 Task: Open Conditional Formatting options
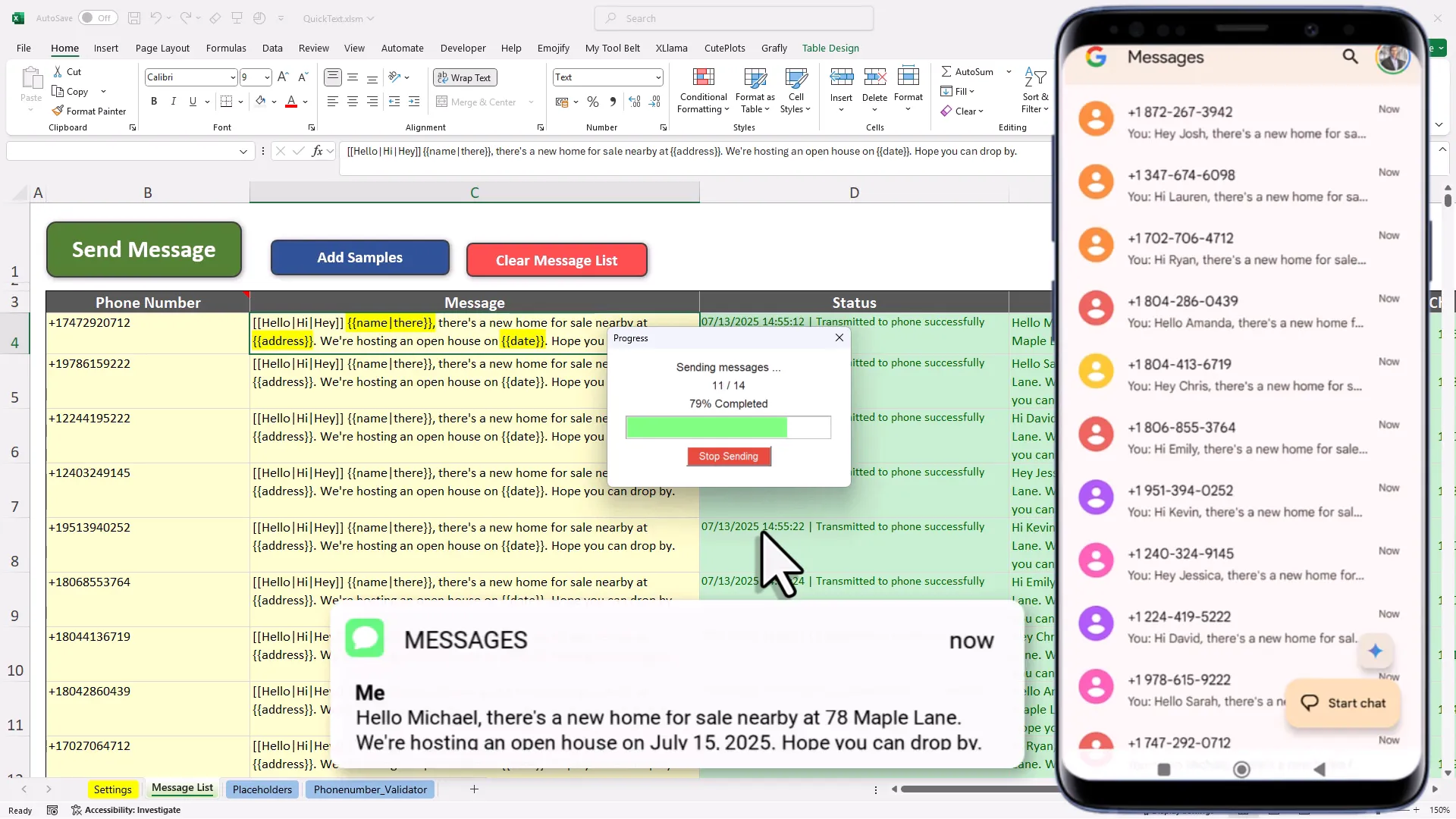coord(703,89)
